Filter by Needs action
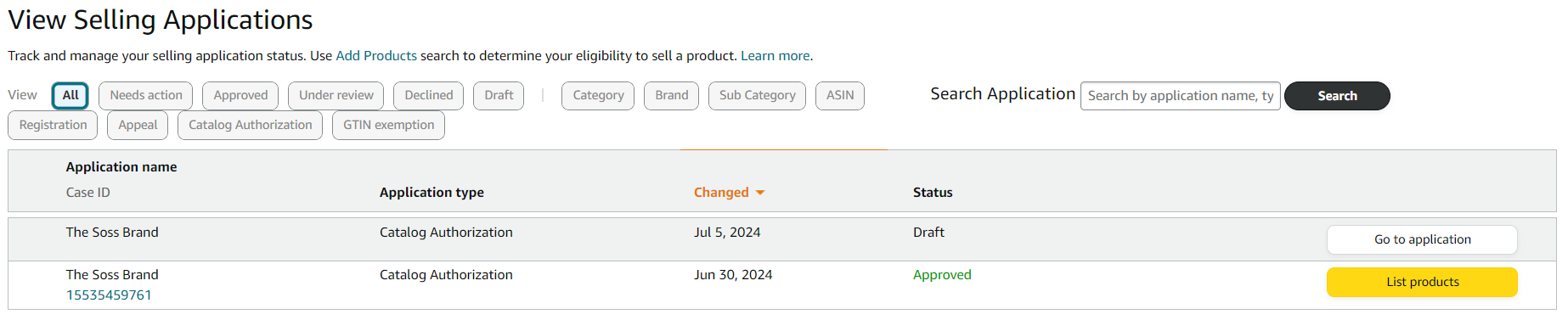1568x320 pixels. [x=146, y=96]
